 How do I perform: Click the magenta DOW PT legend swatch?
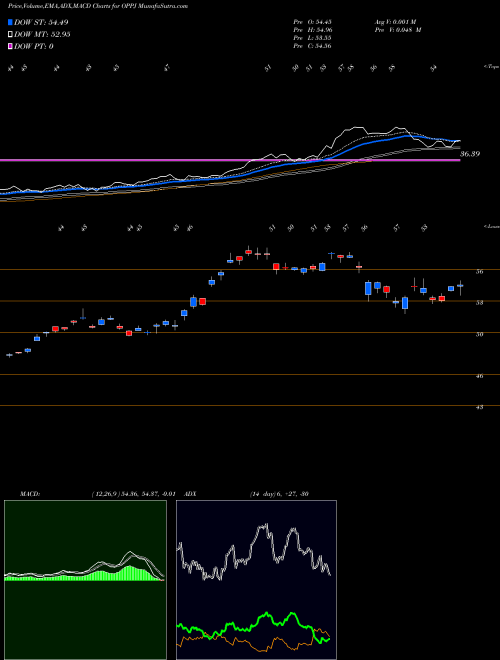click(x=10, y=46)
